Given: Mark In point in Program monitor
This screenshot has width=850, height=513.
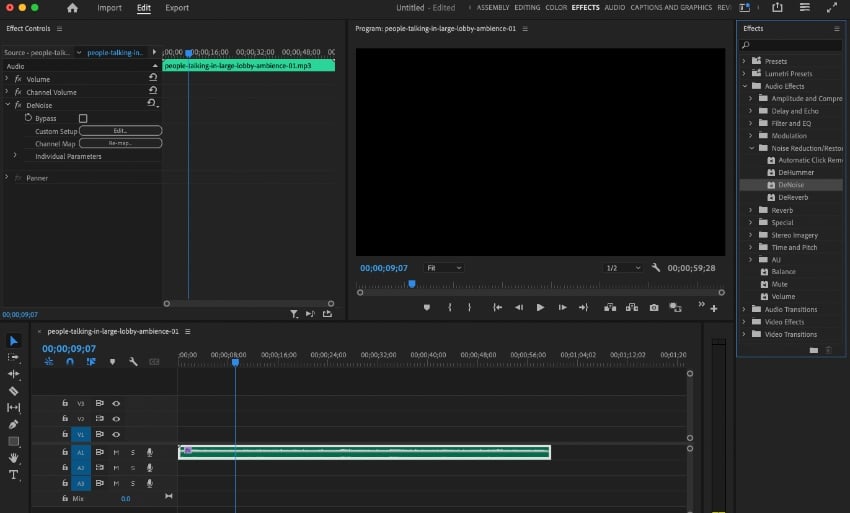Looking at the screenshot, I should (x=449, y=307).
